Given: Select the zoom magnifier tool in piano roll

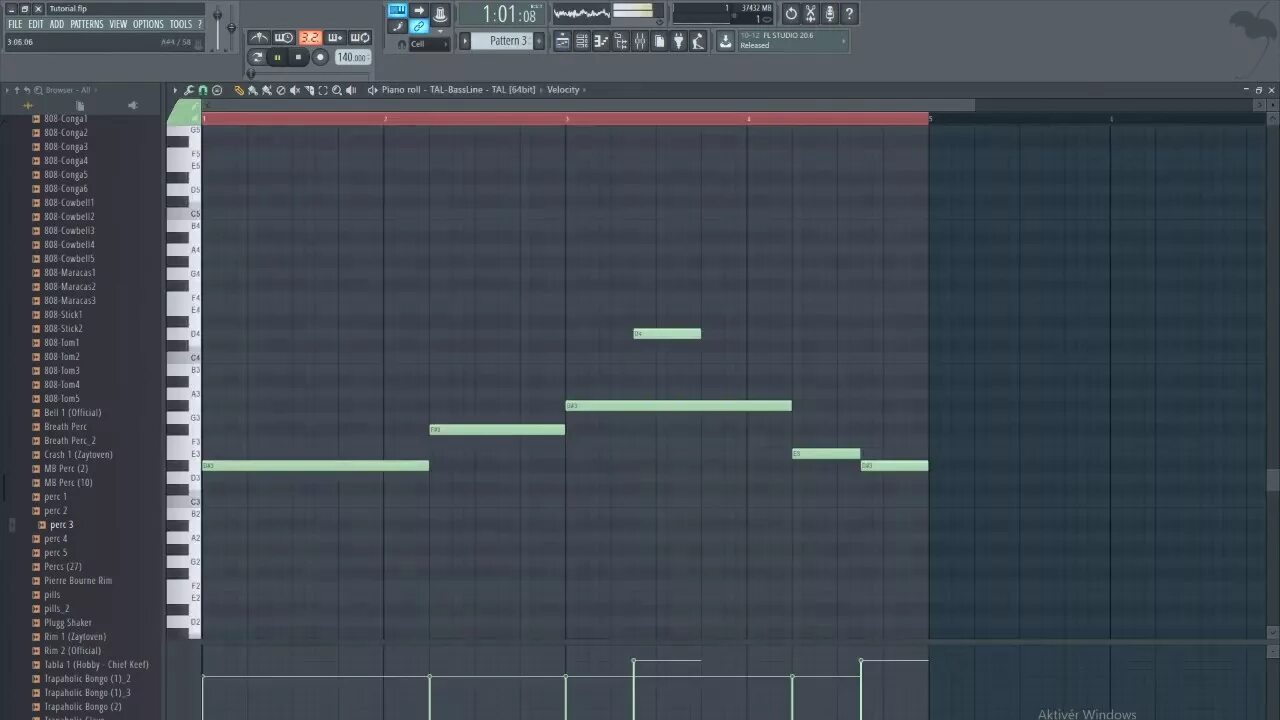Looking at the screenshot, I should [x=337, y=90].
